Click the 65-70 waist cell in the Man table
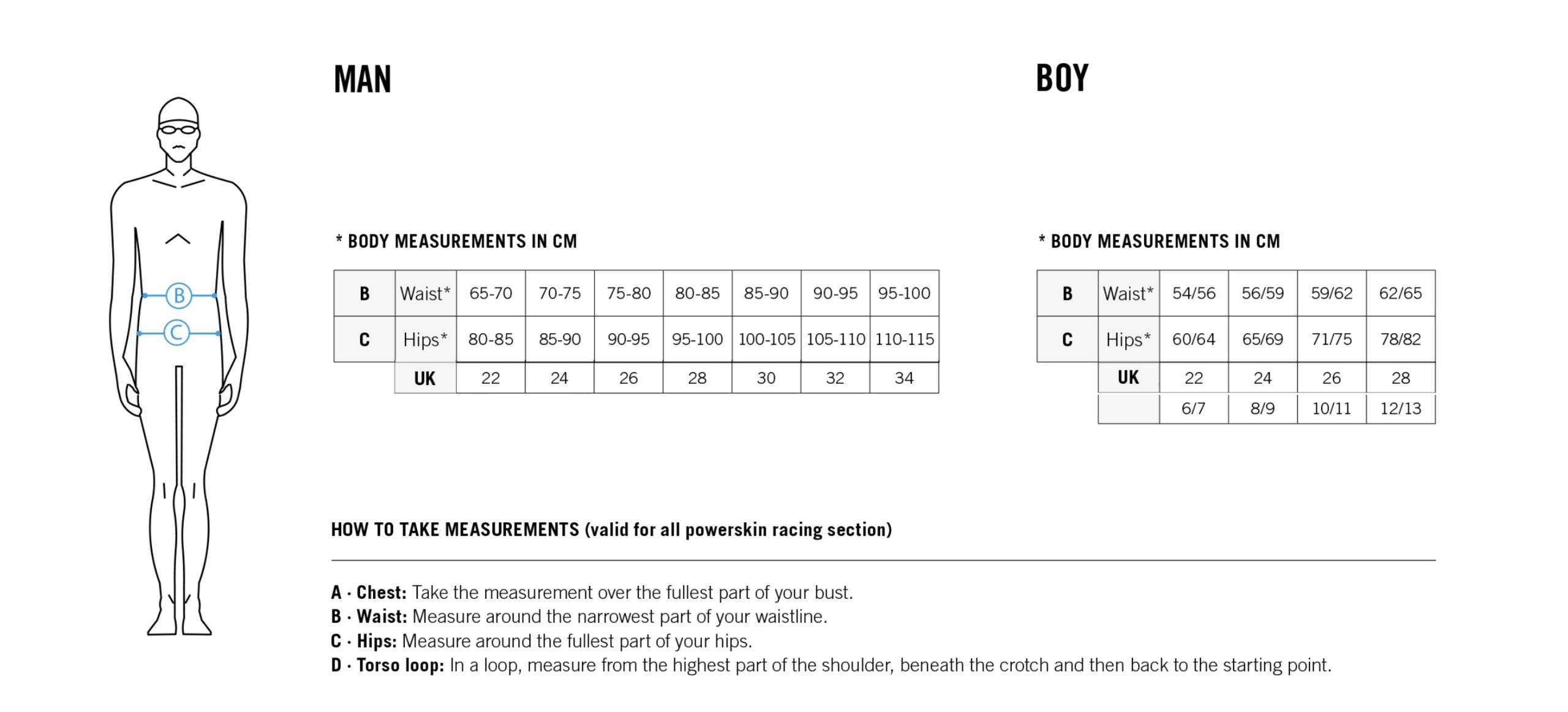Viewport: 1568px width, 712px height. [x=491, y=293]
